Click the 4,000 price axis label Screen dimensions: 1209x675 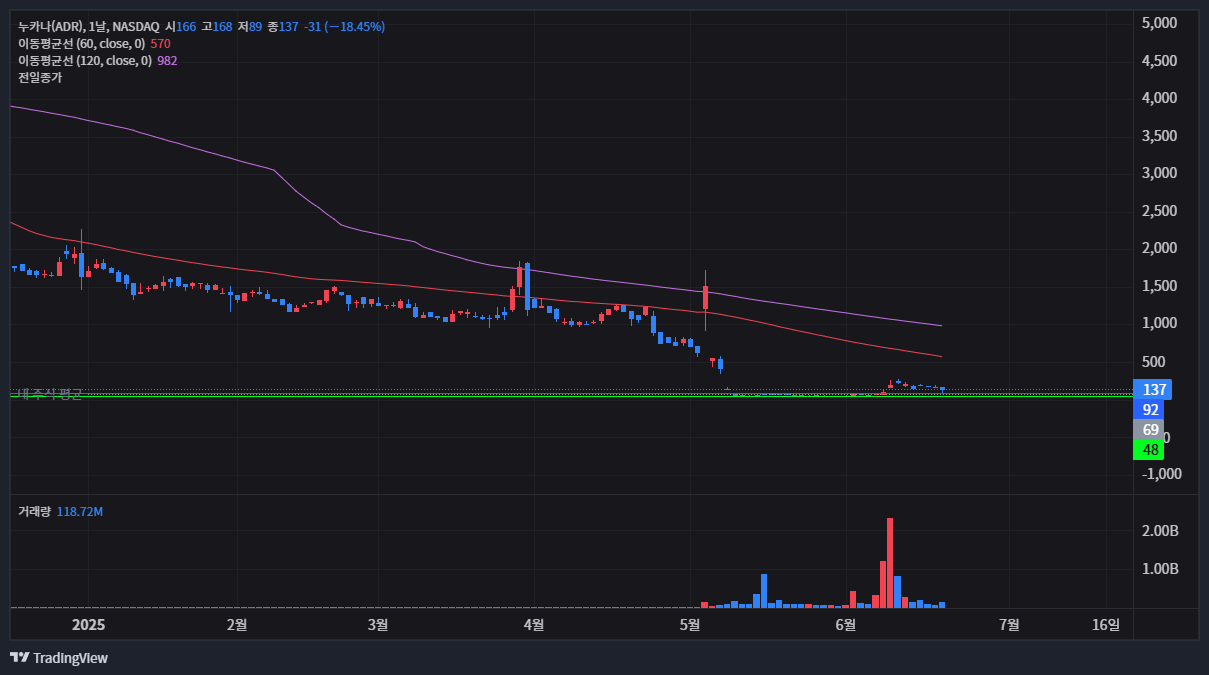(1159, 98)
